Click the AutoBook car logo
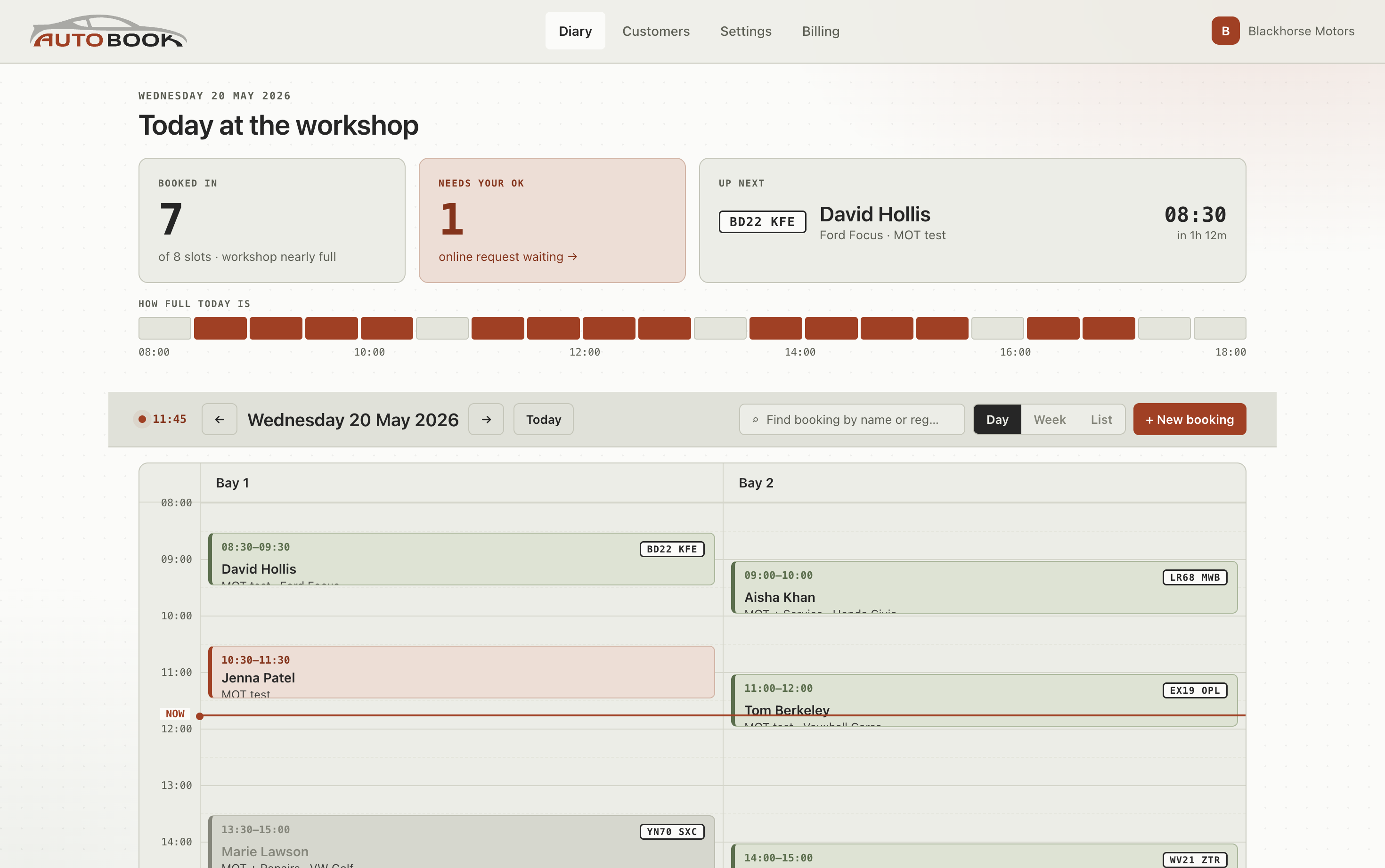 [x=108, y=31]
